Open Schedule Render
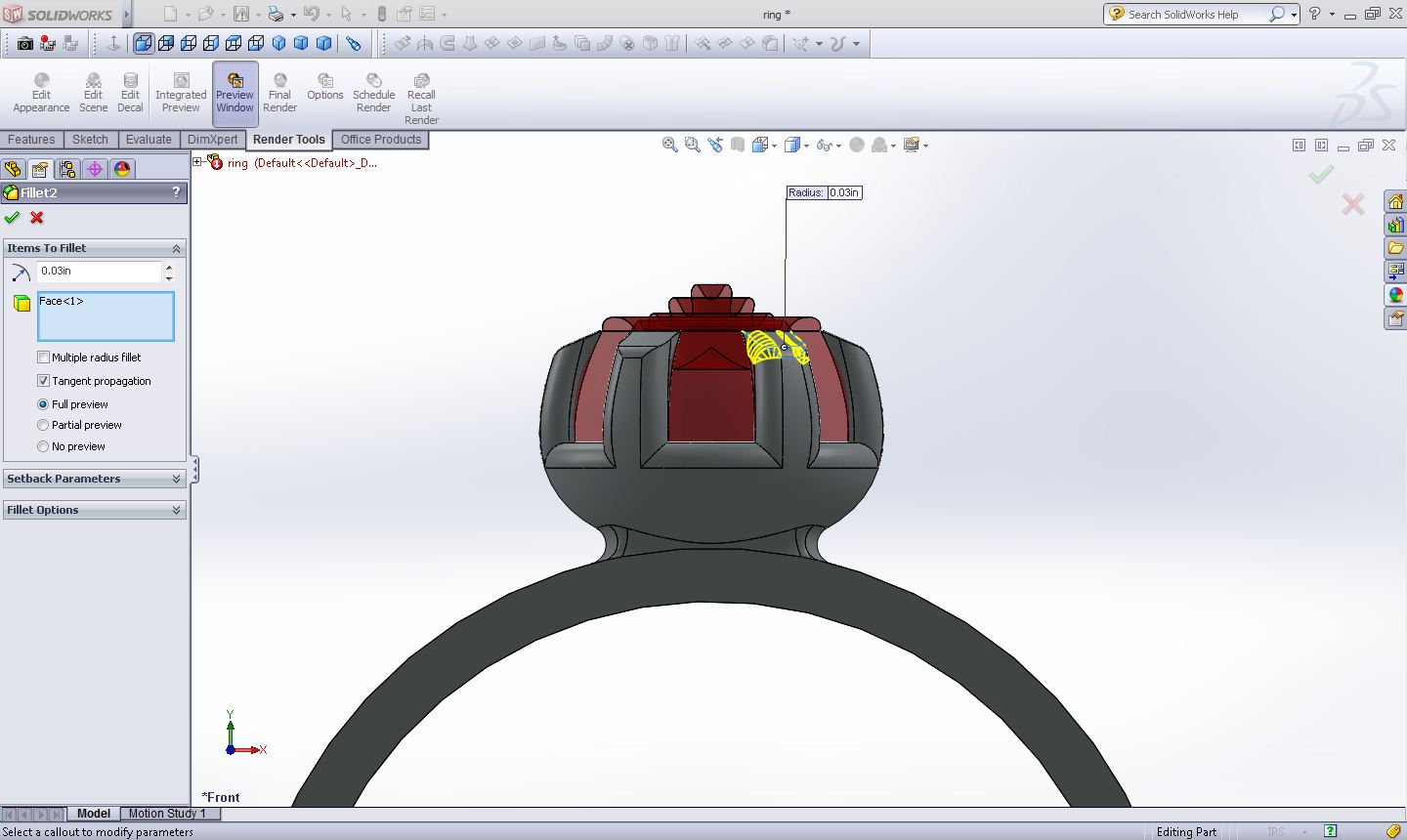The image size is (1407, 840). 373,93
